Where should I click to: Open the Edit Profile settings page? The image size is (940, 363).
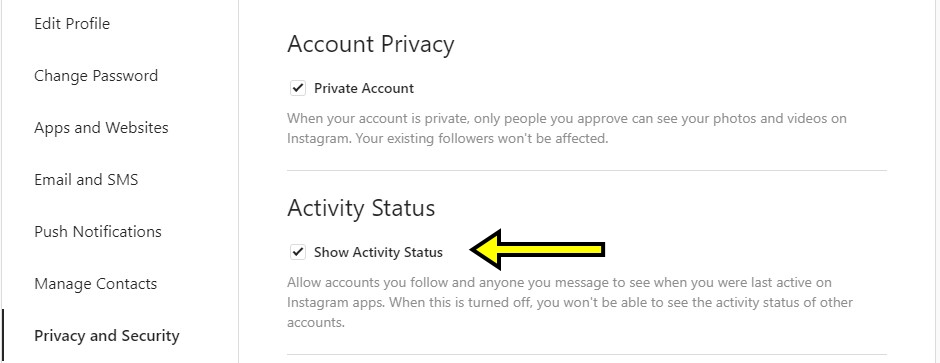[72, 24]
